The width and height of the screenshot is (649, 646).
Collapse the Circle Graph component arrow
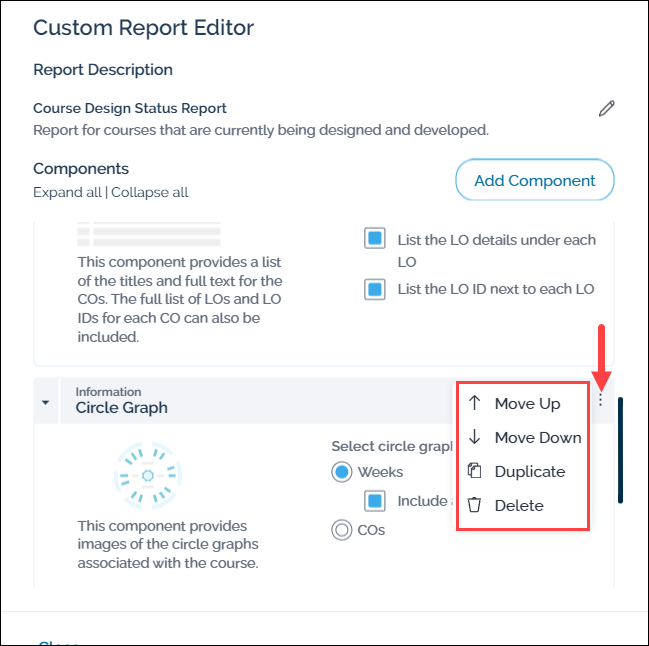click(x=46, y=402)
